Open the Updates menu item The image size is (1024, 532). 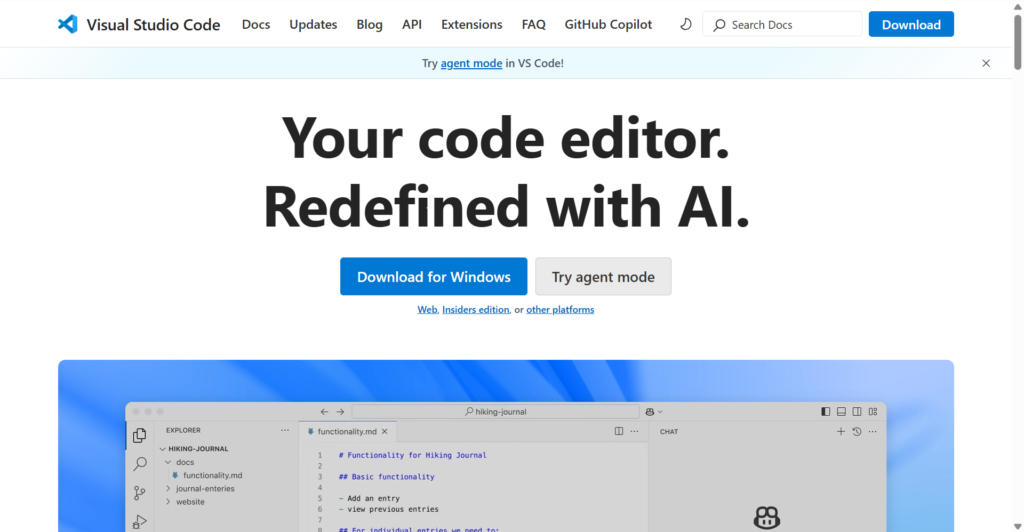click(x=313, y=24)
